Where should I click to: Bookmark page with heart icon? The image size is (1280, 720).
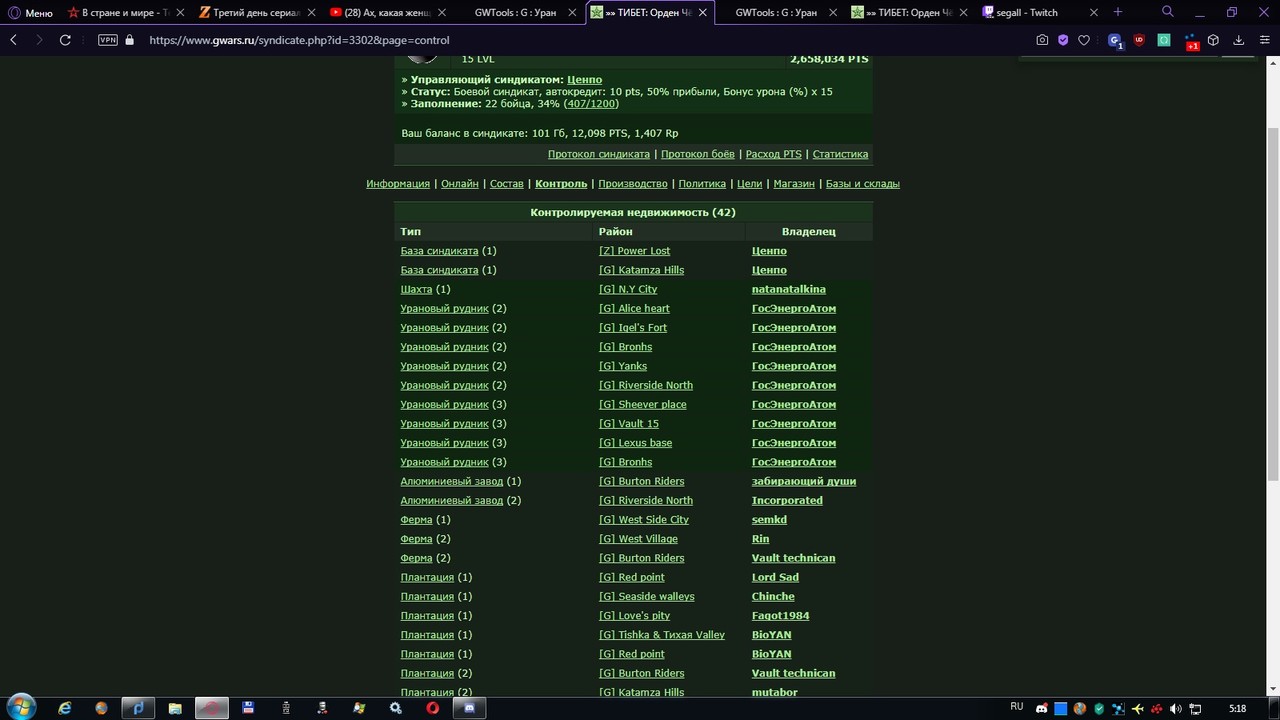coord(1084,40)
